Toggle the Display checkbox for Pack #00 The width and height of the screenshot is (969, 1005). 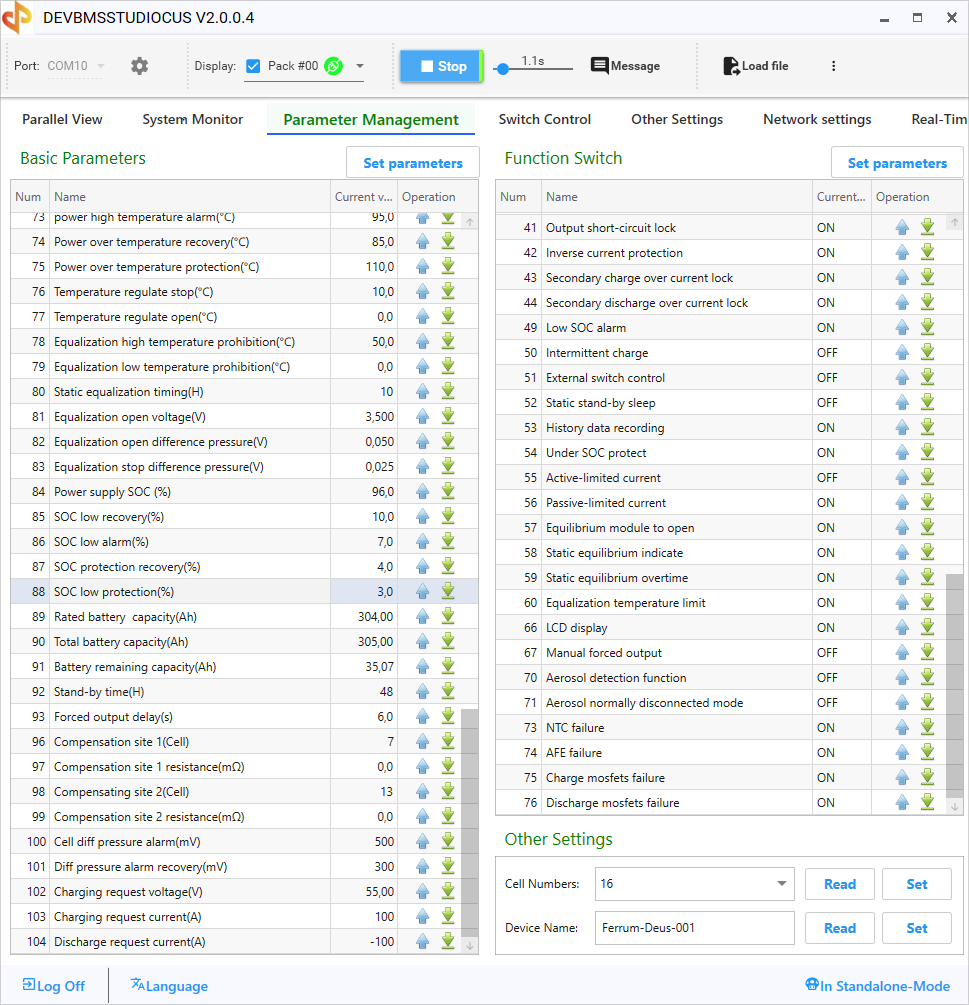tap(253, 66)
